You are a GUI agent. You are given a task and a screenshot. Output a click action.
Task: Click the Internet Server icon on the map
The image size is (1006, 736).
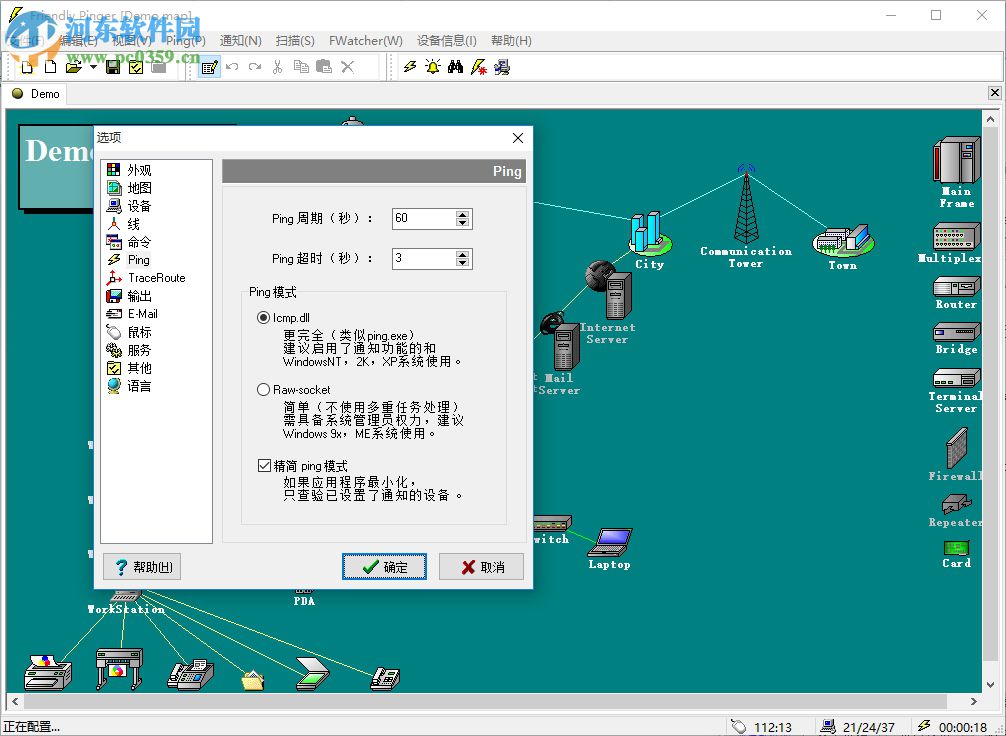[x=610, y=290]
